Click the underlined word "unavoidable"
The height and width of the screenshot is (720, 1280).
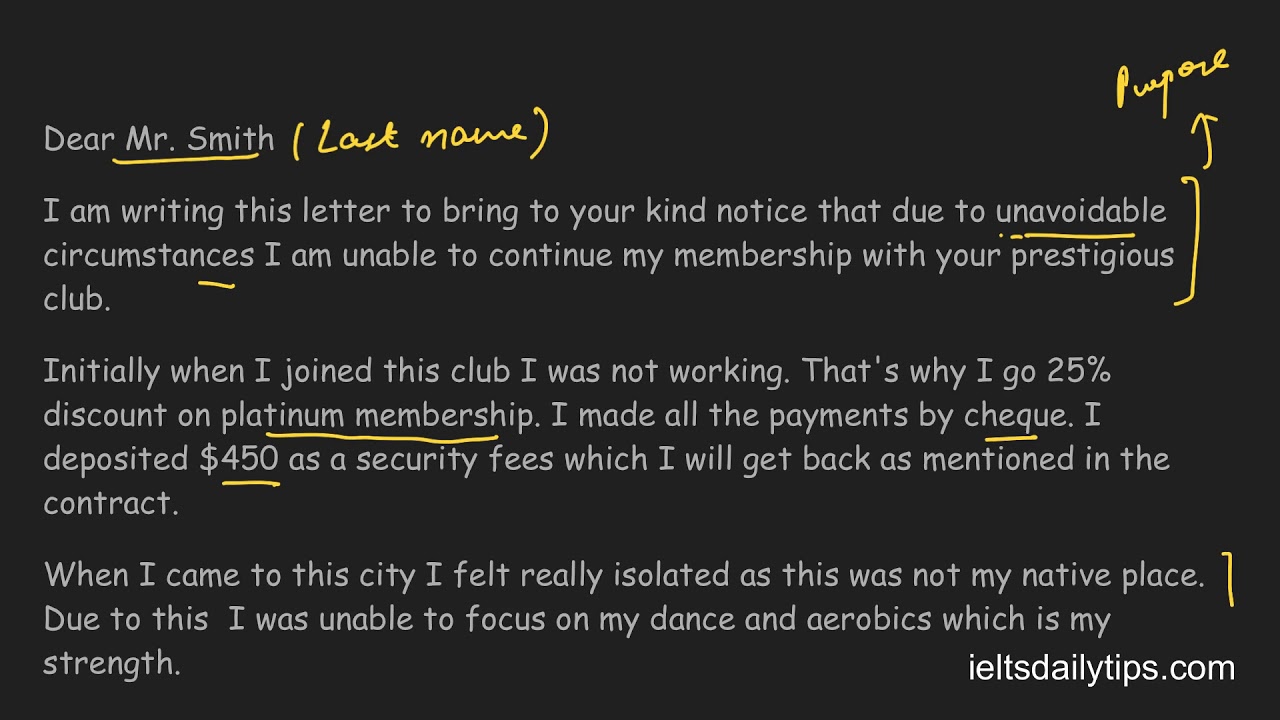(1081, 212)
